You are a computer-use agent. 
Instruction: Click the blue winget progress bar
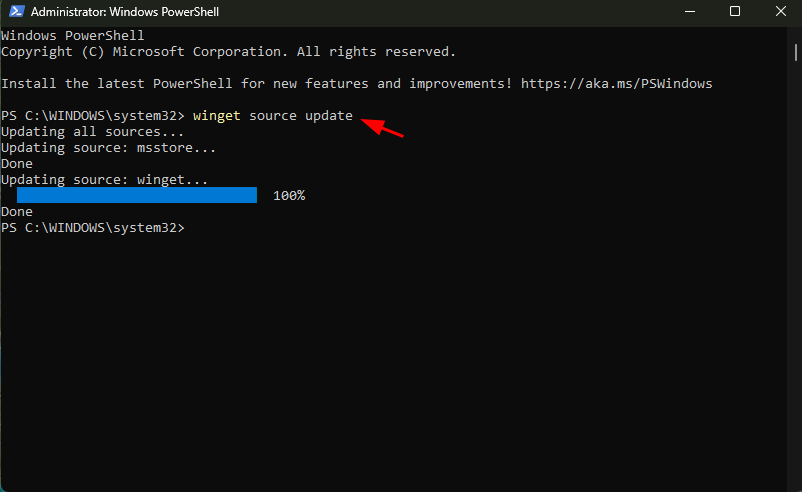pos(137,195)
